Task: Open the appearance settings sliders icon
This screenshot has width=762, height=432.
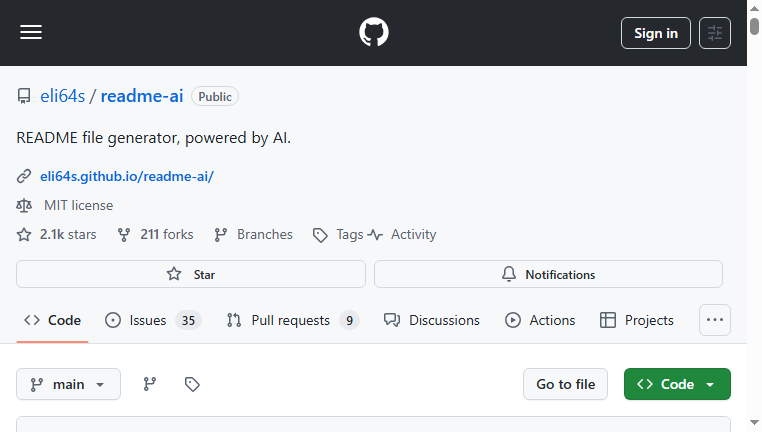Action: (x=714, y=33)
